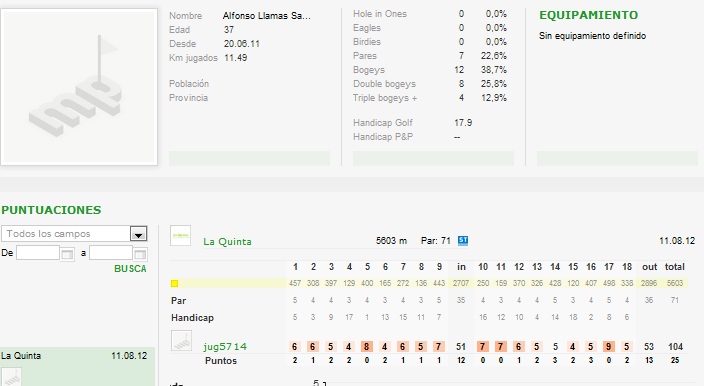Open the jug5714 player link

(225, 347)
